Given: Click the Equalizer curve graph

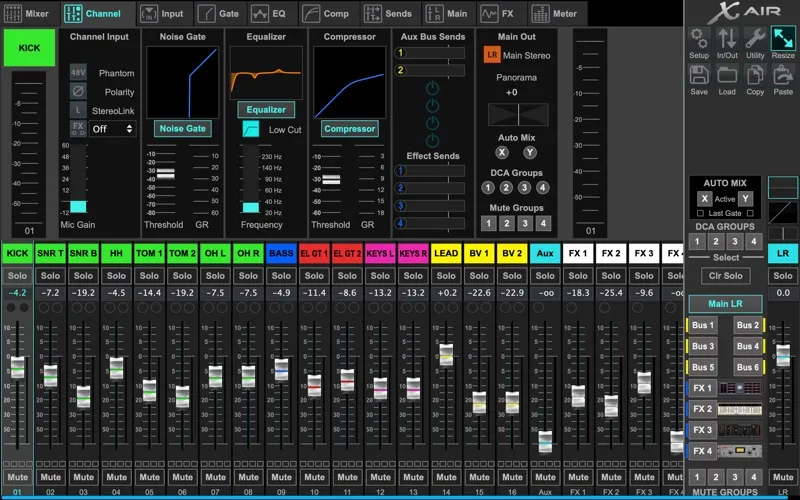Looking at the screenshot, I should pyautogui.click(x=266, y=72).
